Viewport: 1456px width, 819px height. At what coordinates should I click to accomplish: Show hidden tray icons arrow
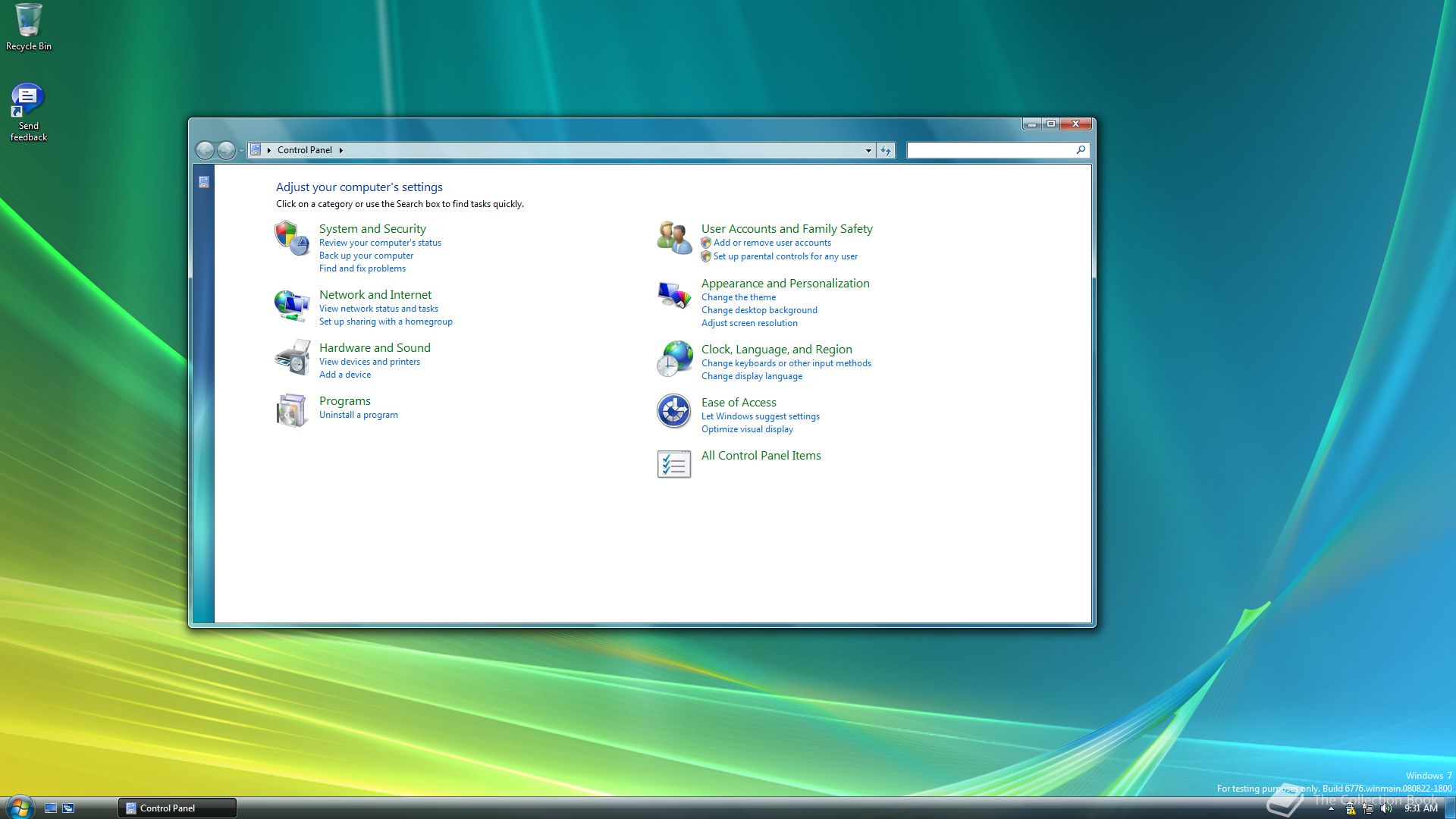pos(1331,809)
